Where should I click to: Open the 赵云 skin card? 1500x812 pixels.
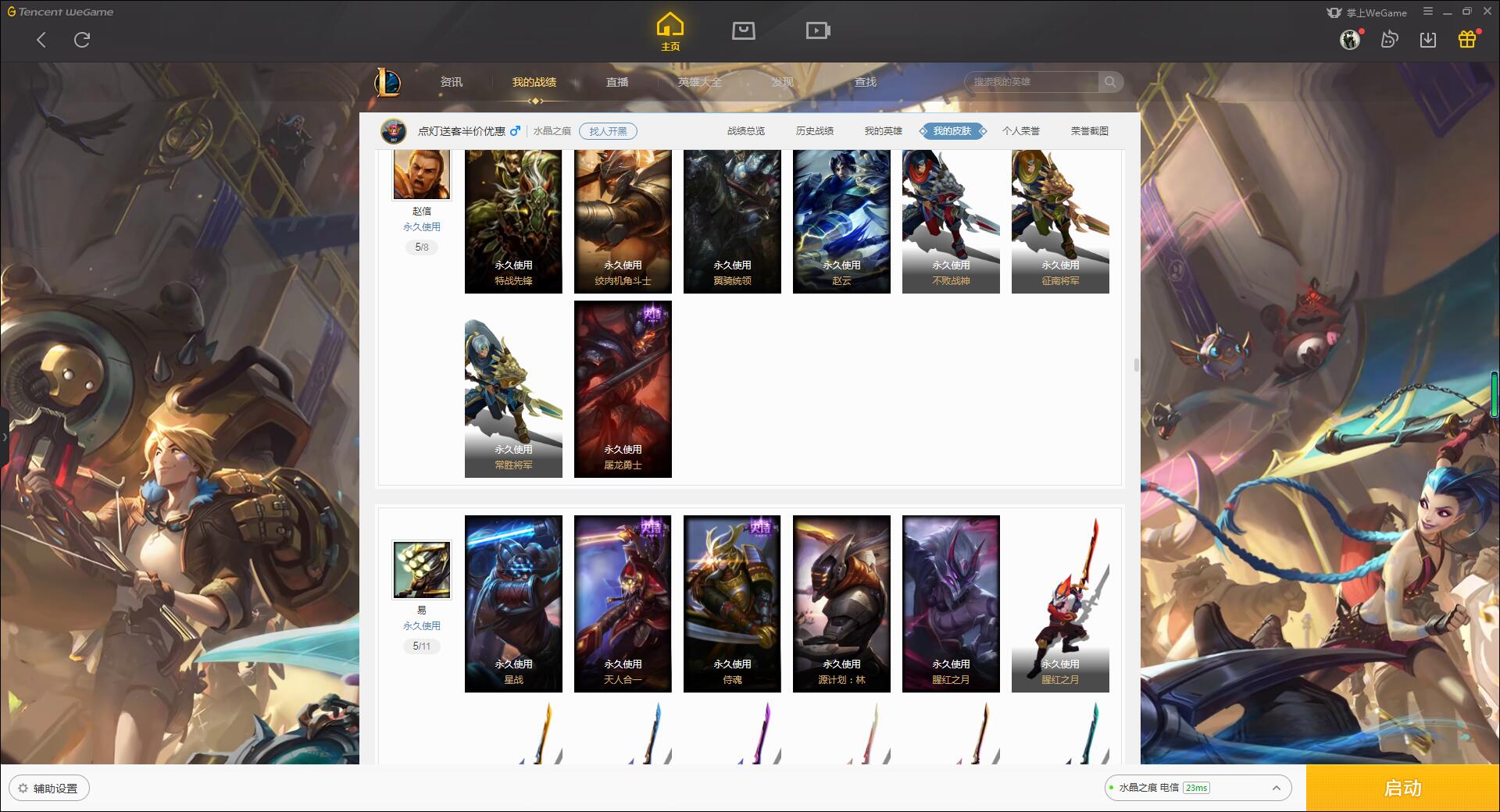841,222
